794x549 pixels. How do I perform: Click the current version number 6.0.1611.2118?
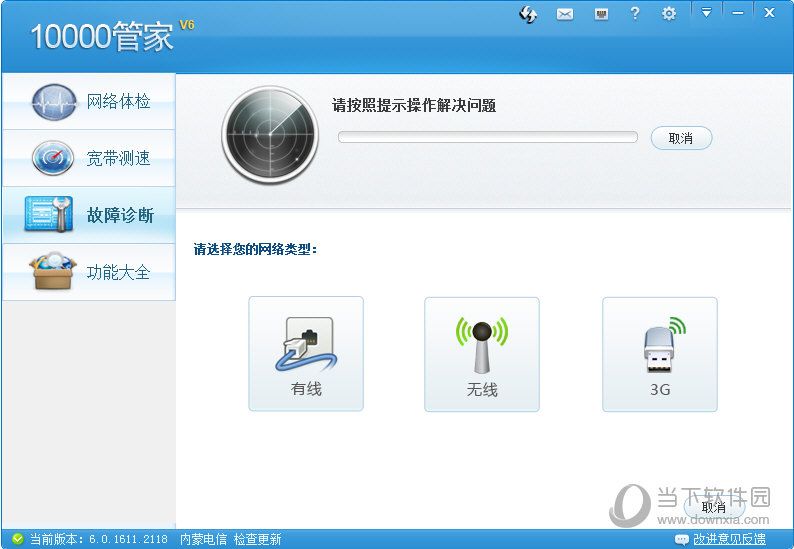pyautogui.click(x=128, y=539)
